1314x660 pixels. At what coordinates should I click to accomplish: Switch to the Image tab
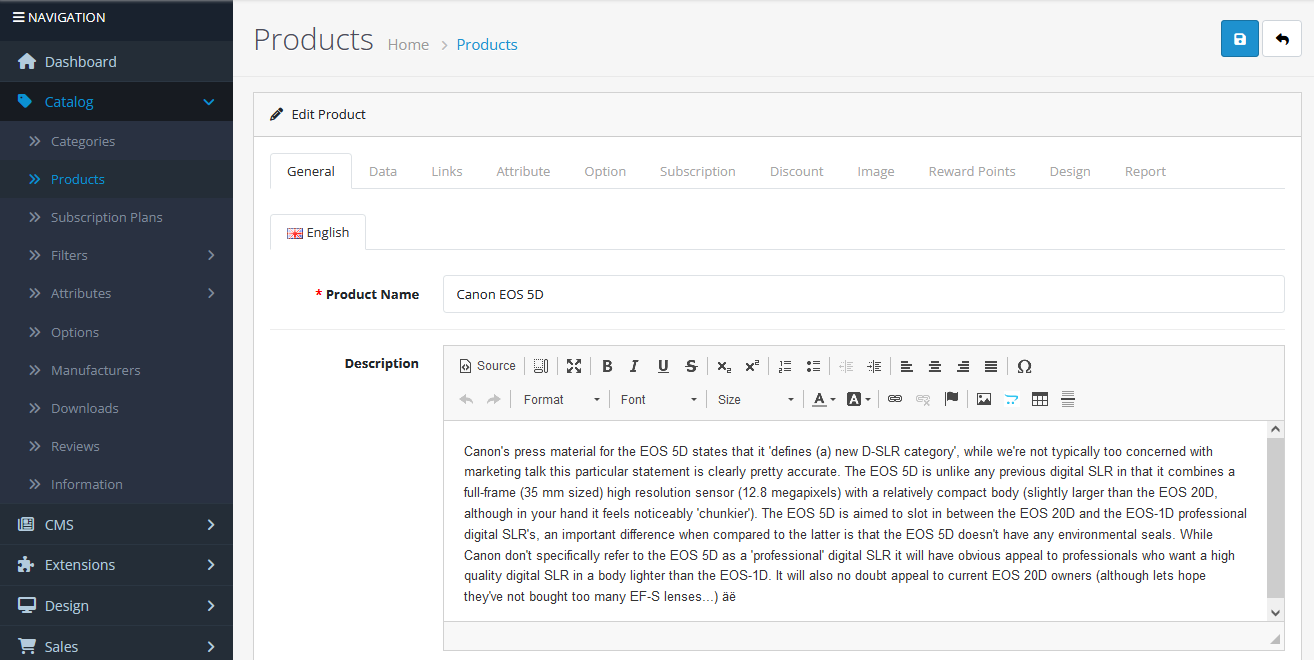876,171
